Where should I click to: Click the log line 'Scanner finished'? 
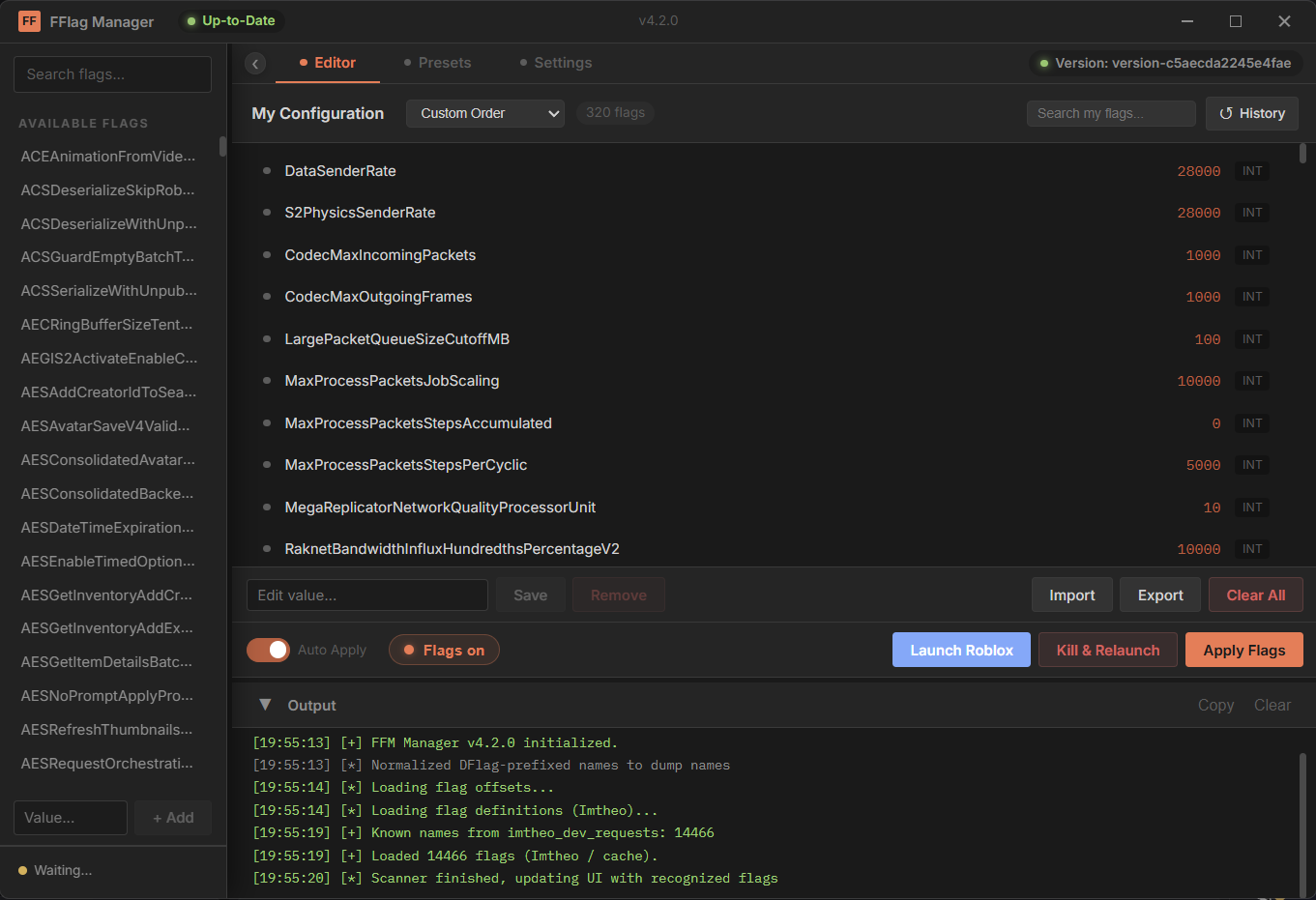[515, 879]
